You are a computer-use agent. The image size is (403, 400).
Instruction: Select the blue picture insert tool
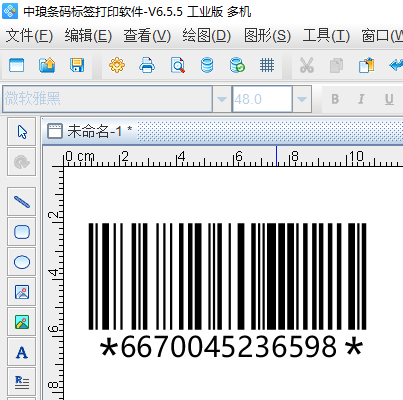point(22,292)
